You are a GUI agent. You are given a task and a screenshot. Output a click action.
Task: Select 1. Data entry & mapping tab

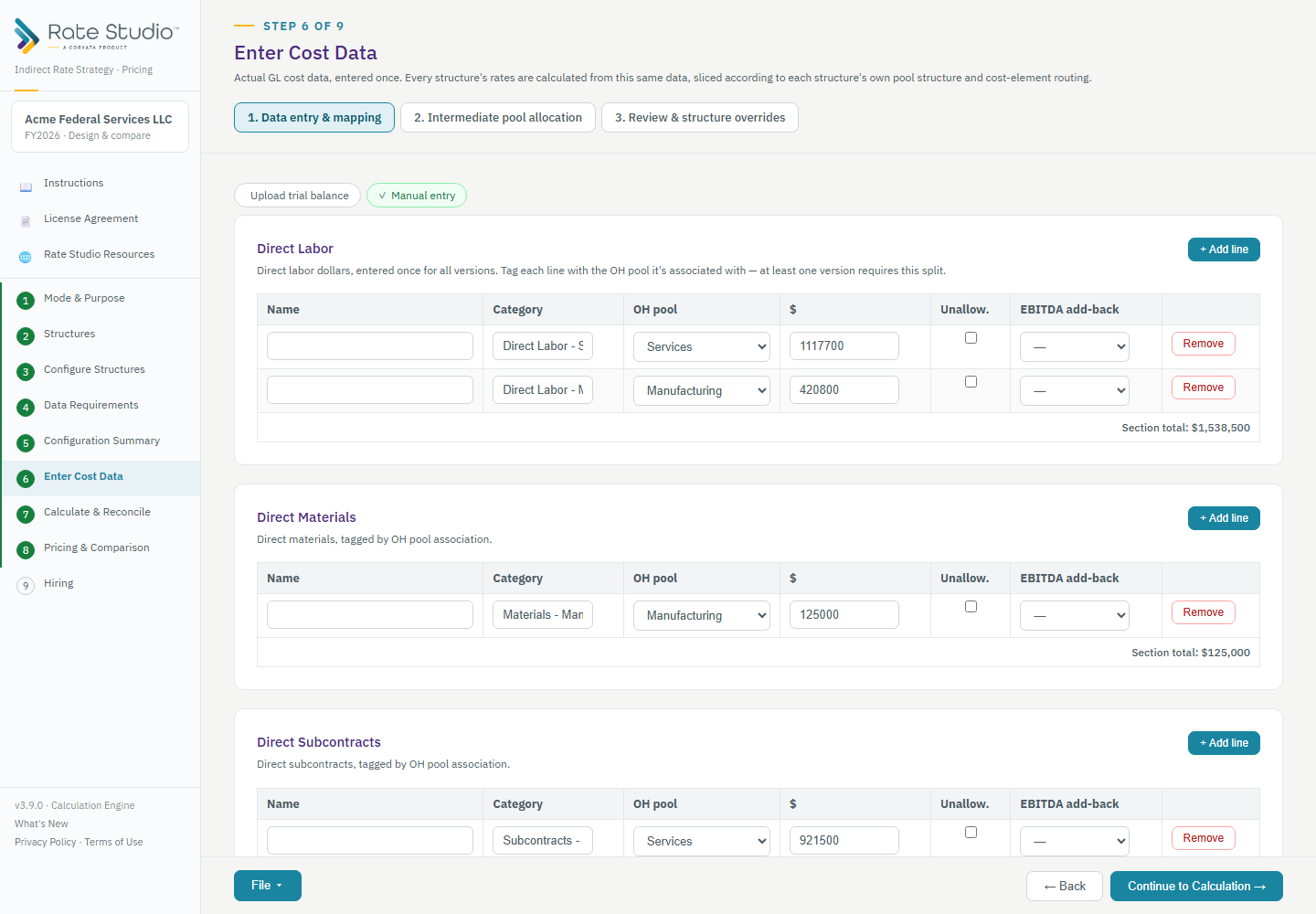click(314, 118)
